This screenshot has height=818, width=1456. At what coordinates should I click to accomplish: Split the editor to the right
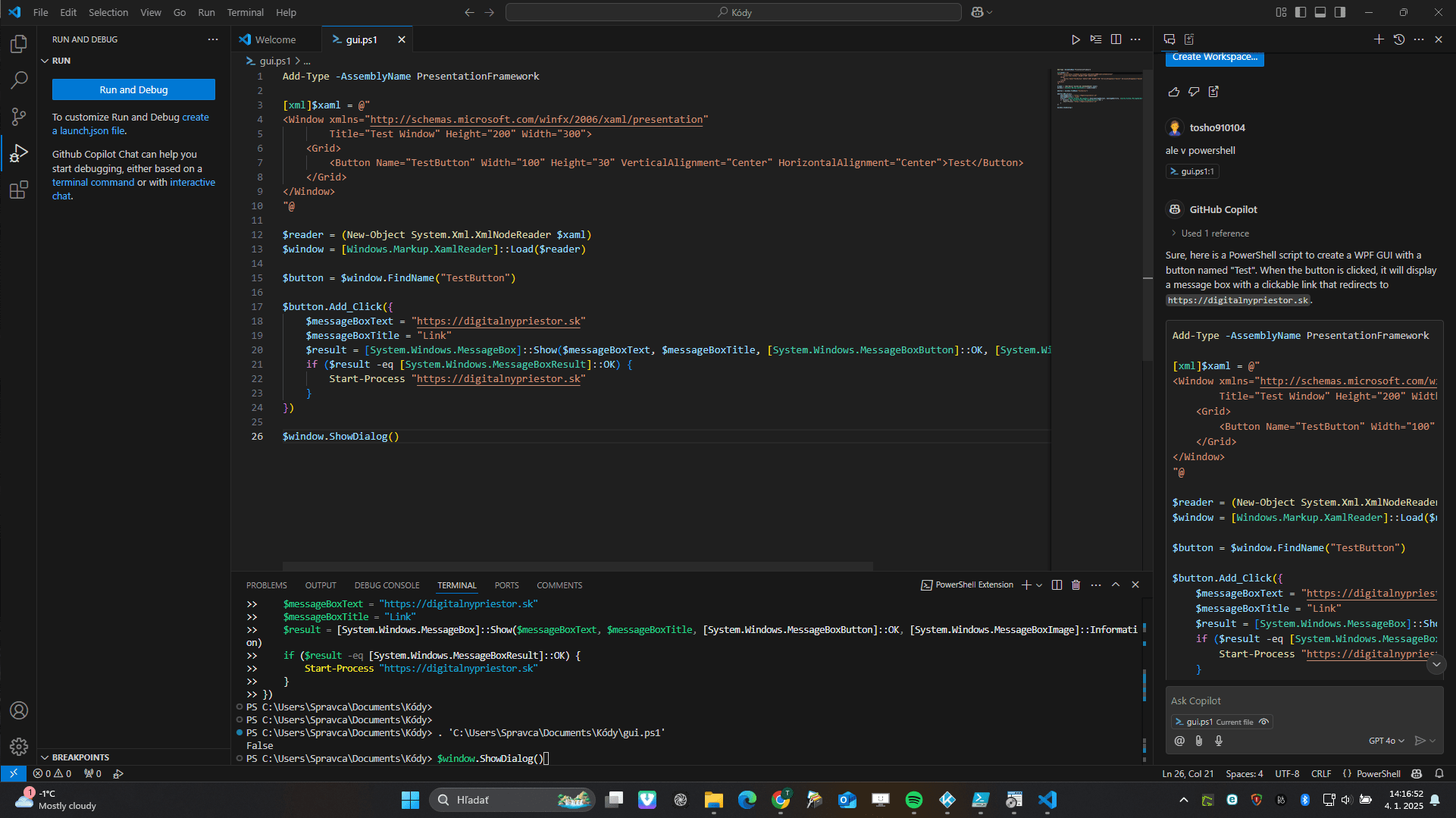coord(1116,39)
